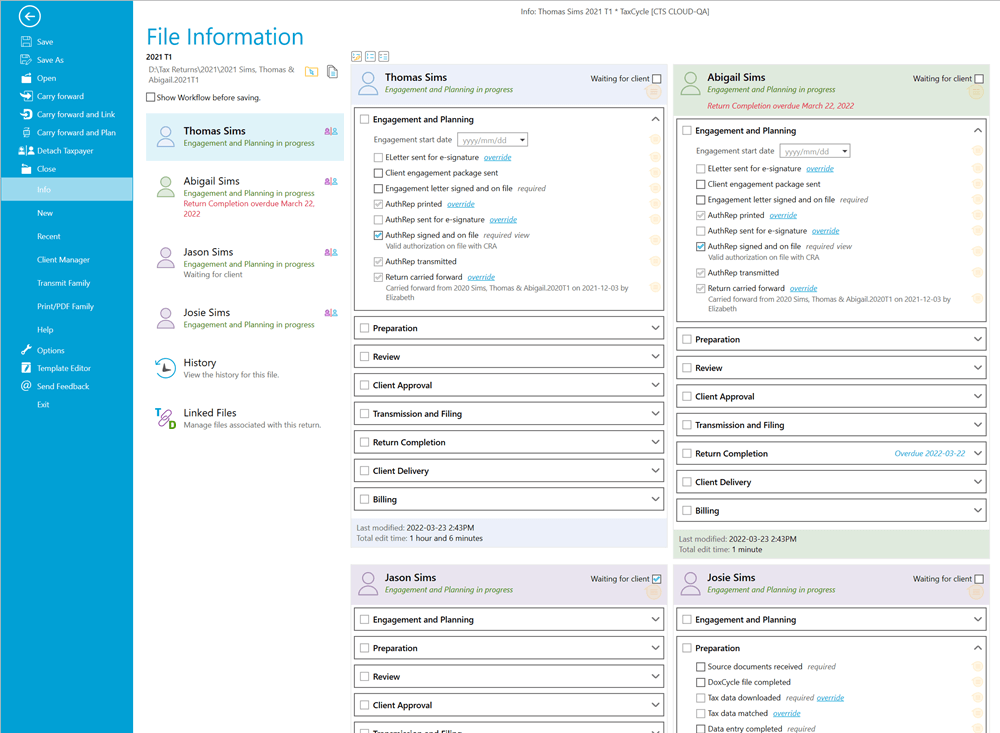The image size is (1000, 733).
Task: Click override link for Thomas's AuthRep printed
Action: 460,204
